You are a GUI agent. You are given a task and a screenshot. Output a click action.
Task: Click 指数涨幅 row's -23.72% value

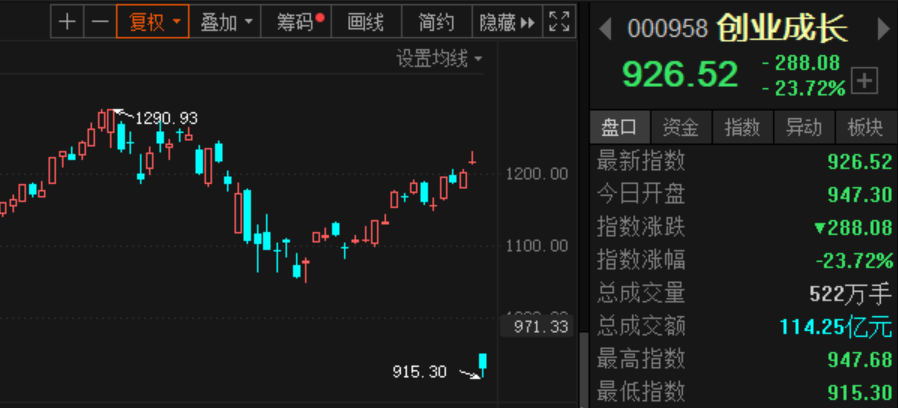(x=854, y=261)
